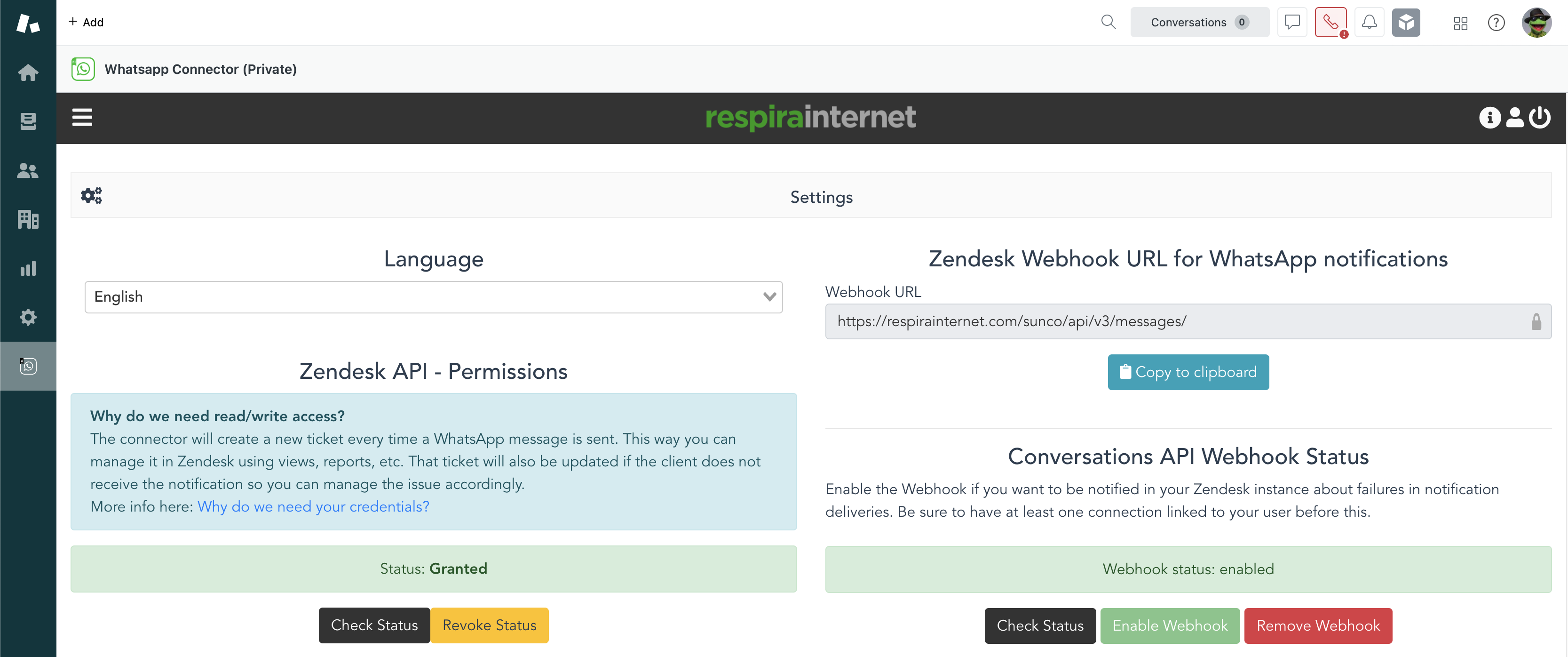Open the Organizations sidebar icon

coord(28,219)
